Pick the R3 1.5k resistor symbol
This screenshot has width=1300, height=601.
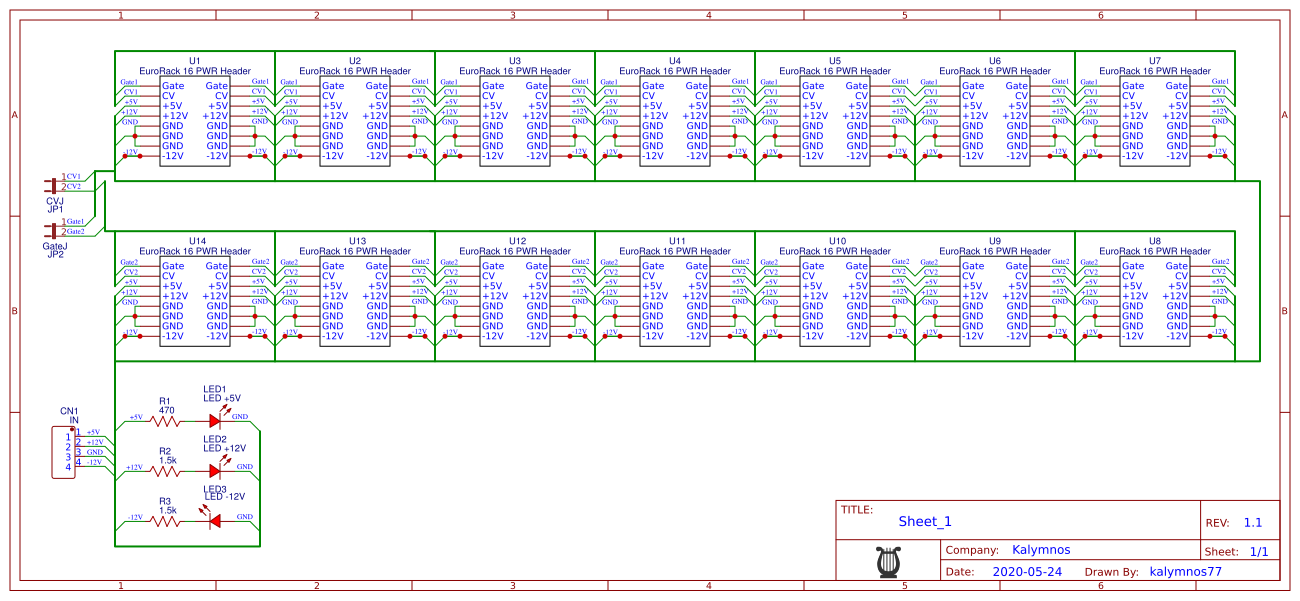(165, 520)
